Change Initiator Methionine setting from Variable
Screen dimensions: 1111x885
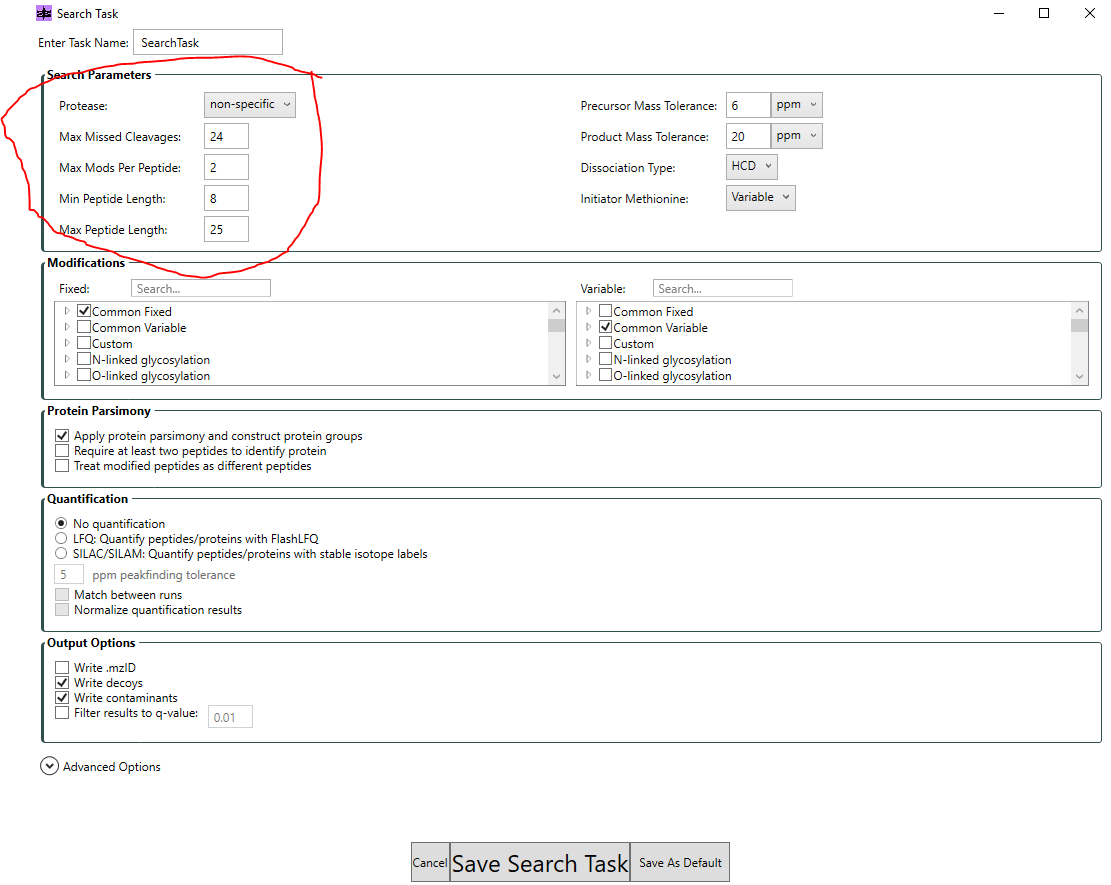pos(760,197)
